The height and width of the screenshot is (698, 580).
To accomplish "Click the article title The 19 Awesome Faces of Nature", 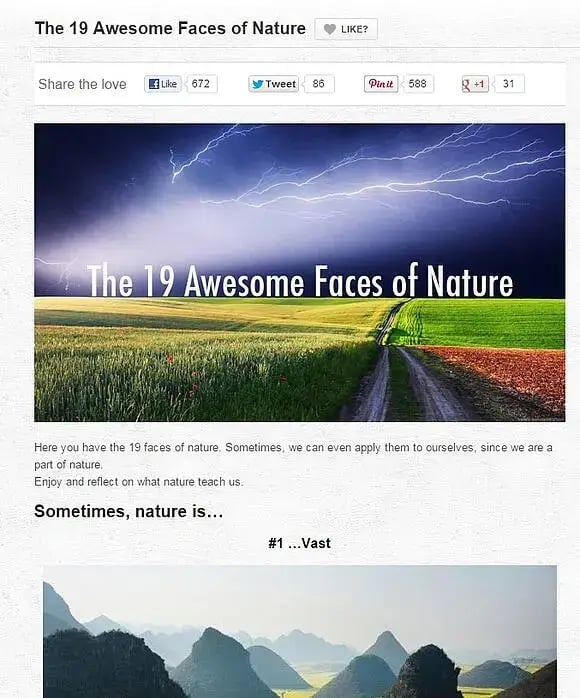I will (x=170, y=28).
